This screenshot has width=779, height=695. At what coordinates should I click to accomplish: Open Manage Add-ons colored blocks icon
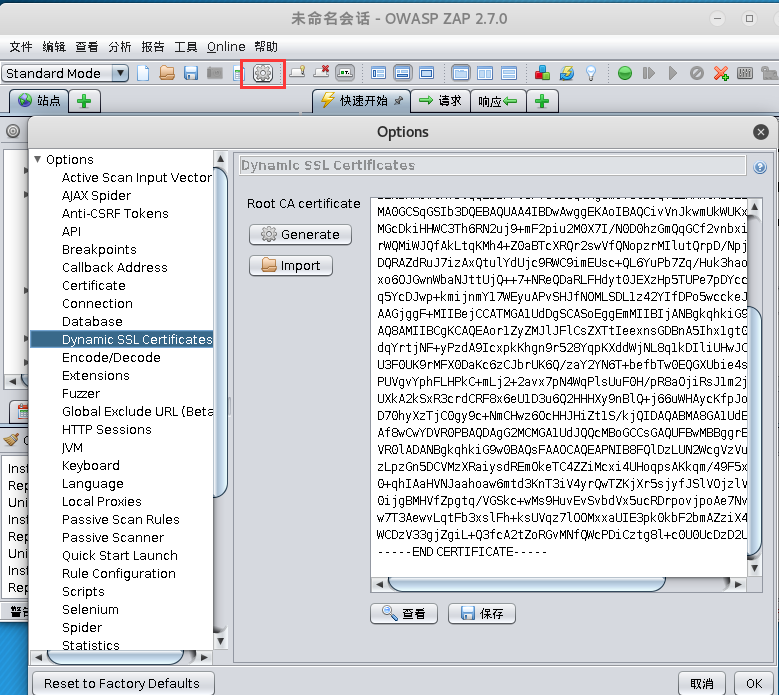(542, 74)
